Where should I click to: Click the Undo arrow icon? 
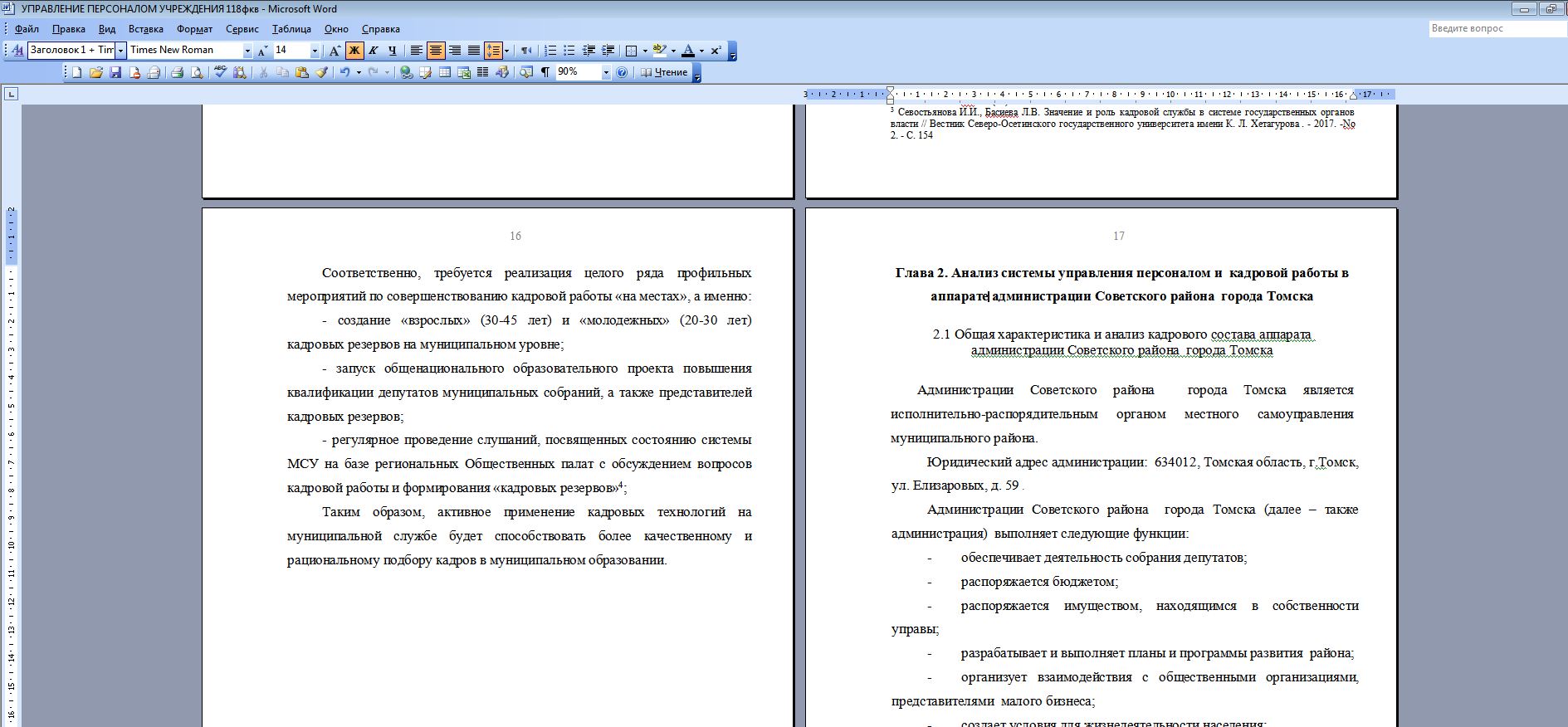point(344,73)
